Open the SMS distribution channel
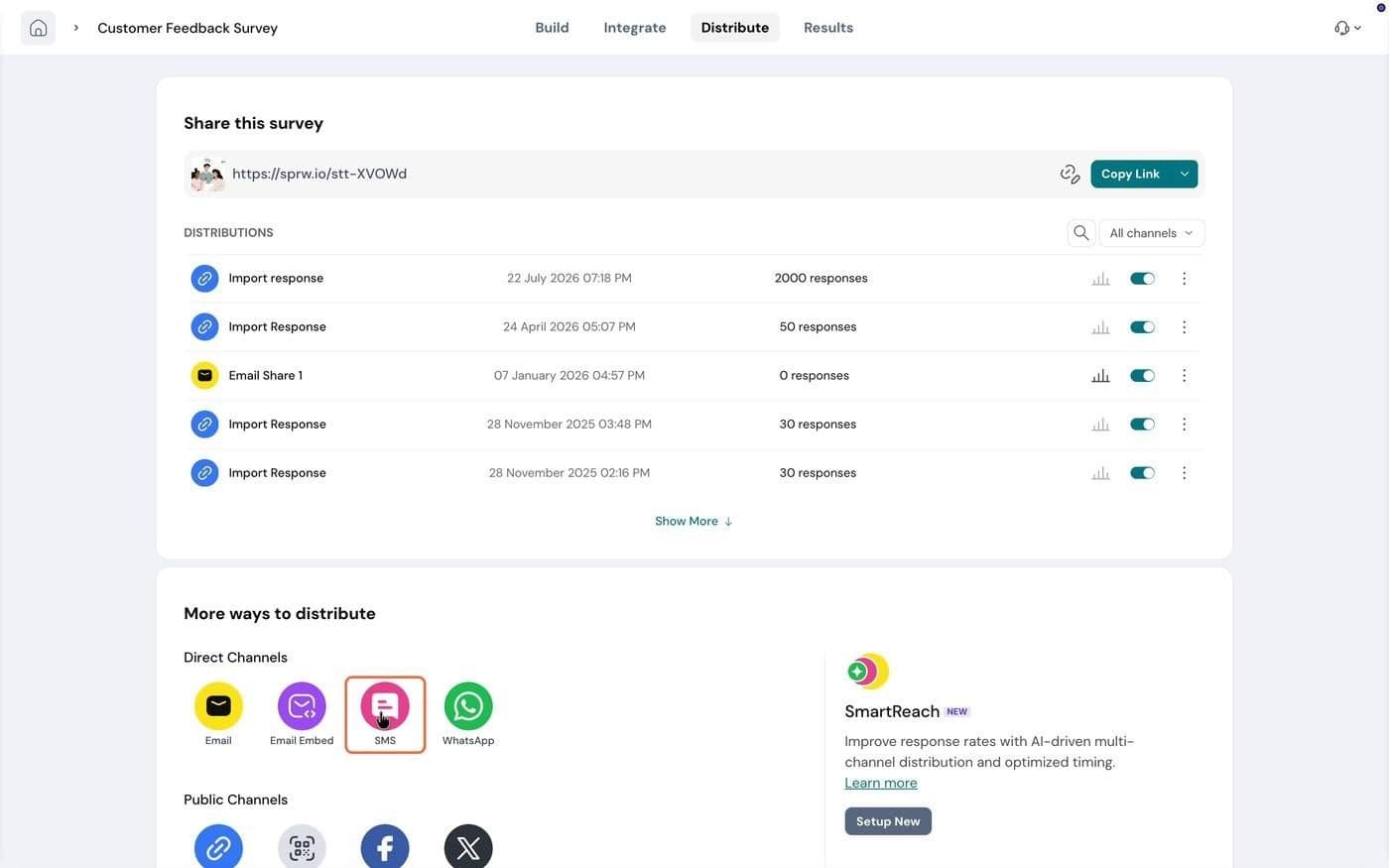Image resolution: width=1389 pixels, height=868 pixels. pyautogui.click(x=385, y=706)
